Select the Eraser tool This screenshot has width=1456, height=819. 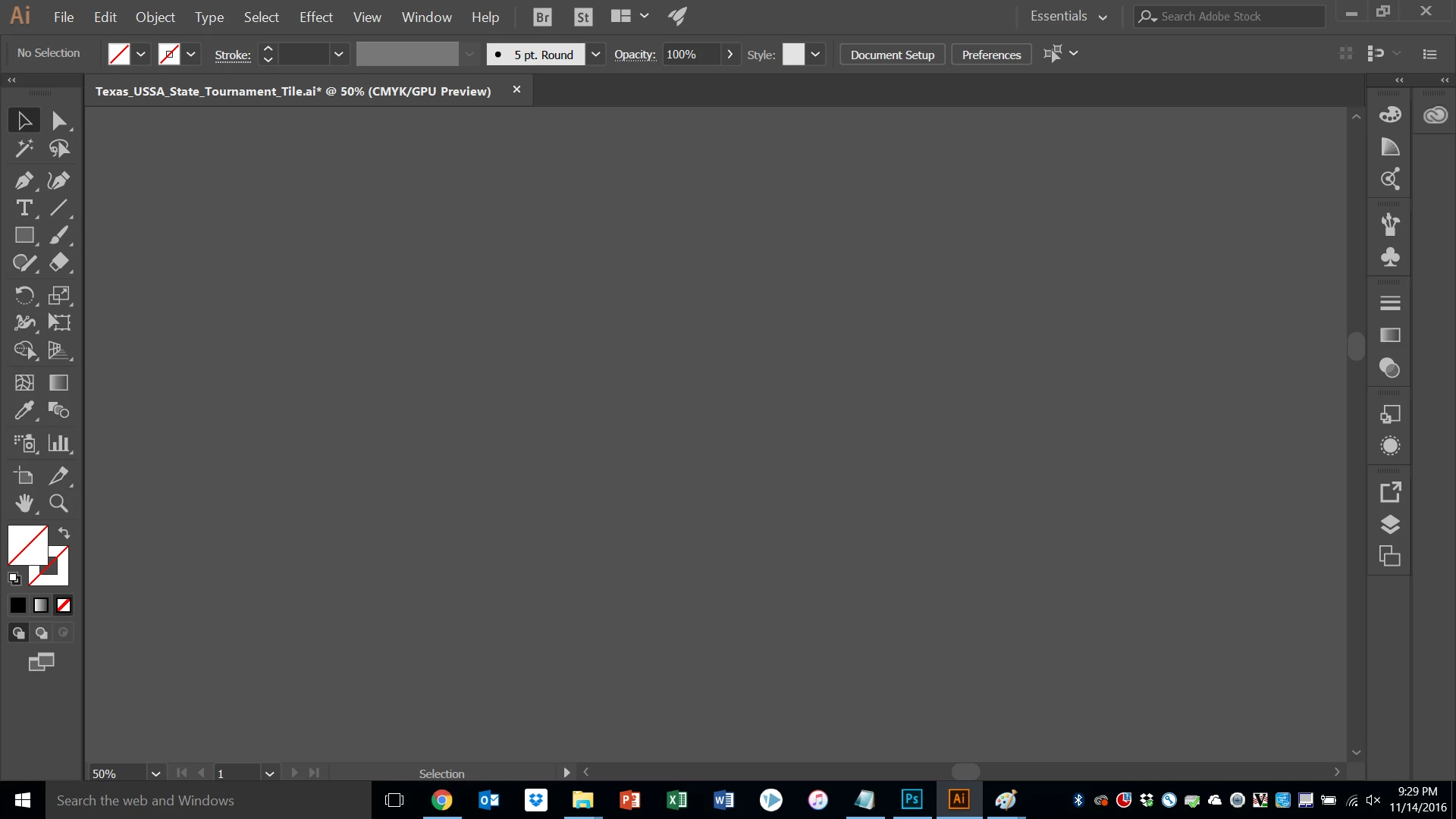pos(59,262)
